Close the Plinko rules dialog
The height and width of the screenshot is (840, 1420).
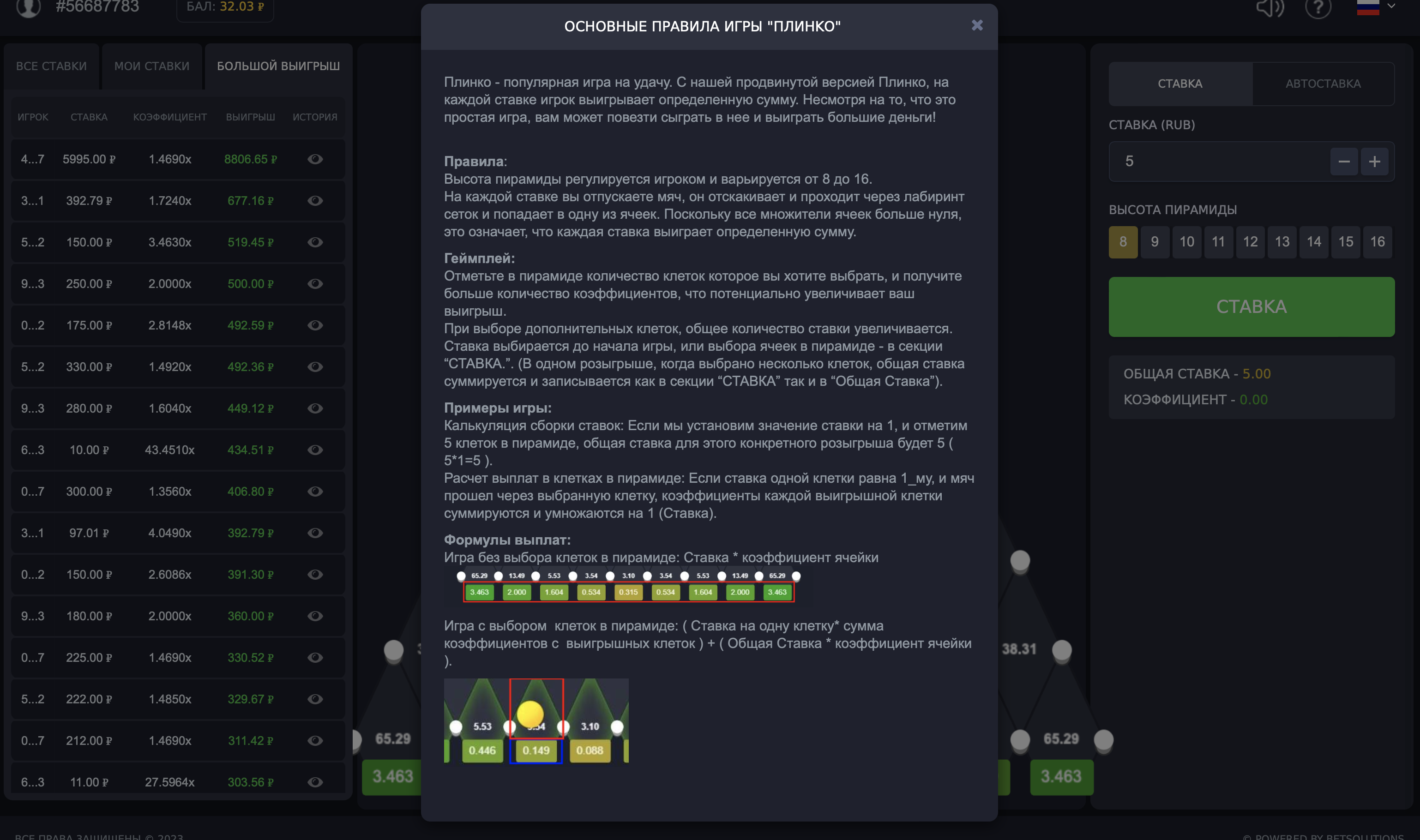[977, 25]
